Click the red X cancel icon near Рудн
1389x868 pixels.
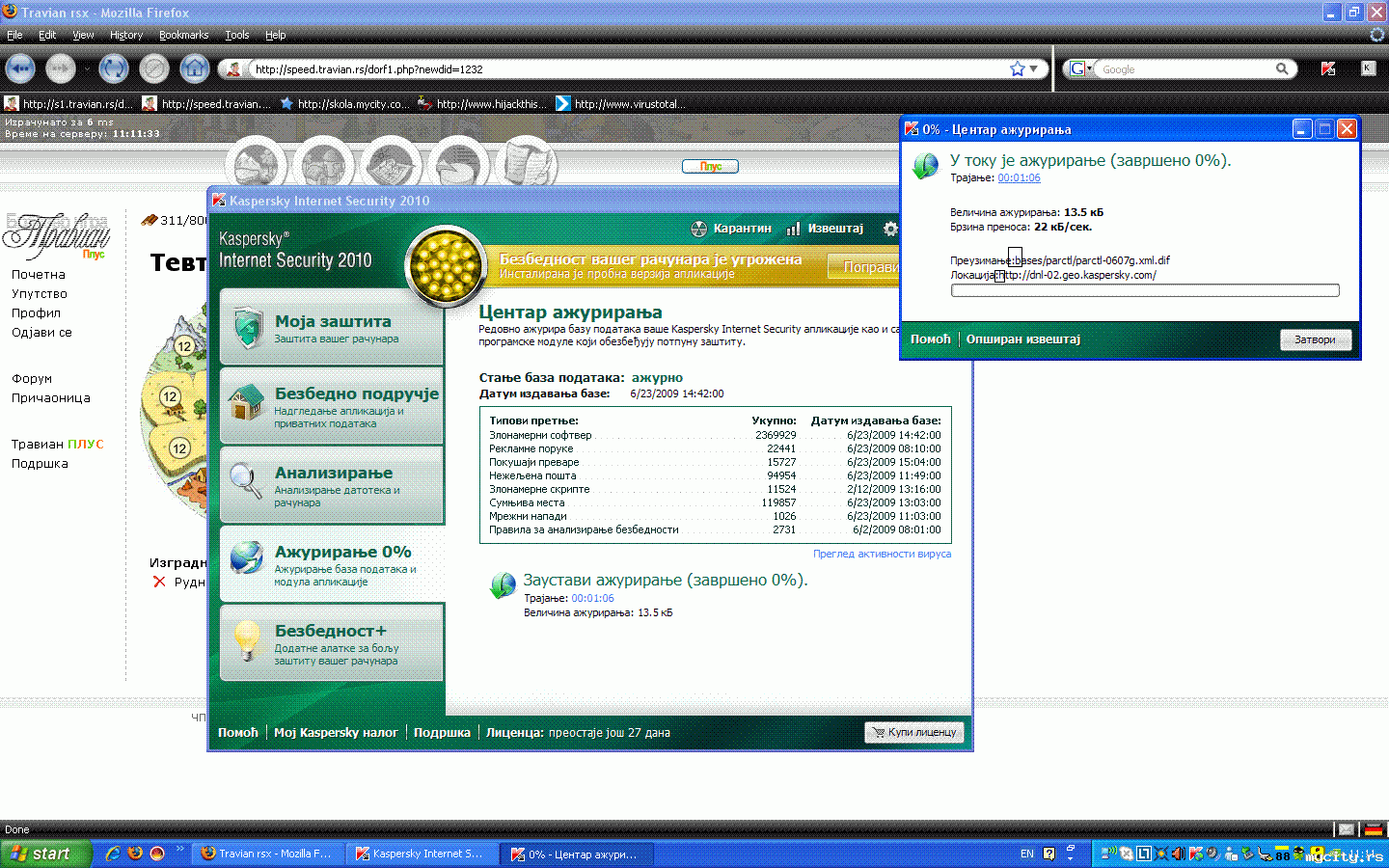[159, 582]
